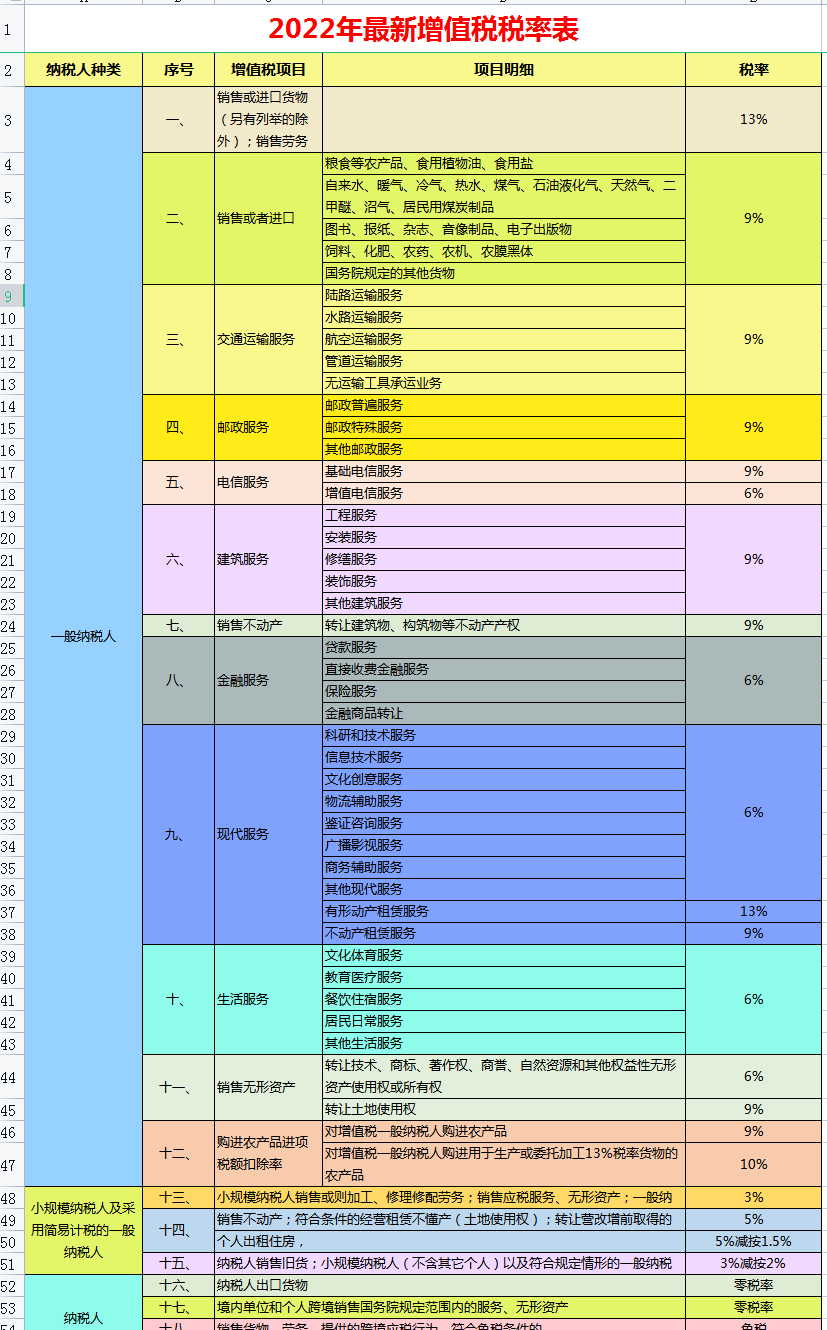Click the 十六、 sequence number cell
The width and height of the screenshot is (827, 1330).
tap(179, 1285)
